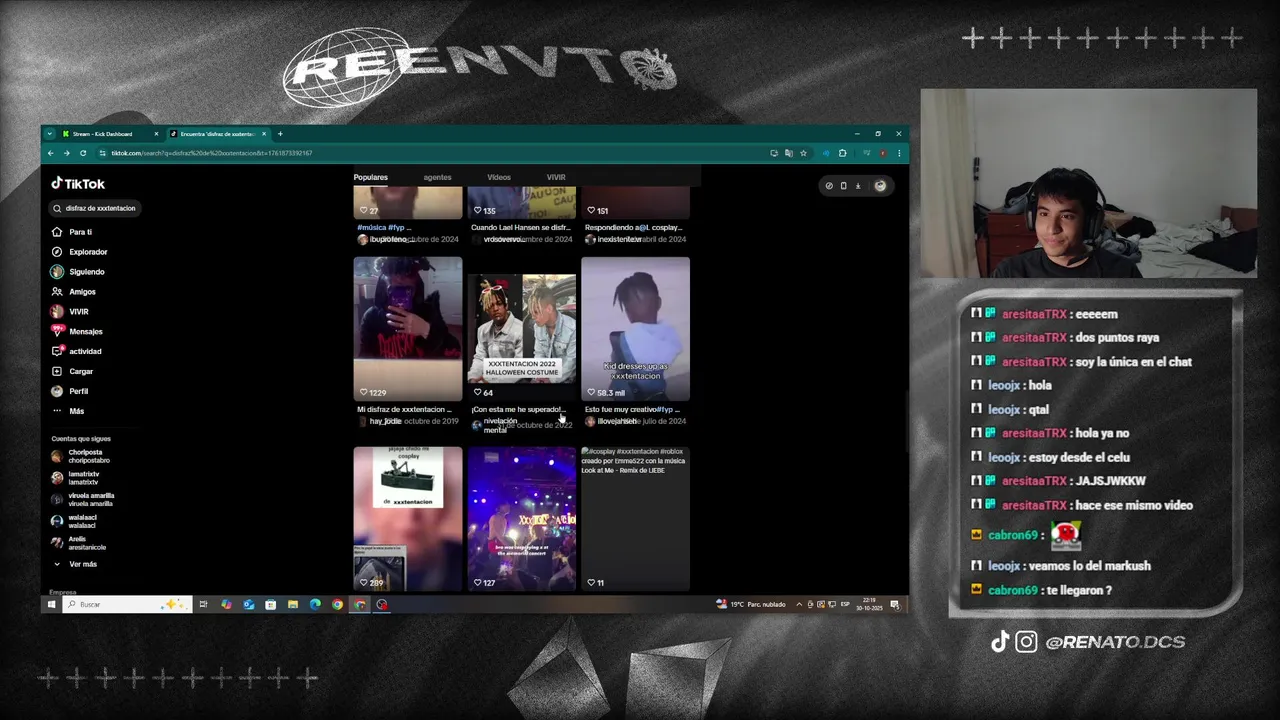Open followed account viruela amarilla

pos(83,499)
